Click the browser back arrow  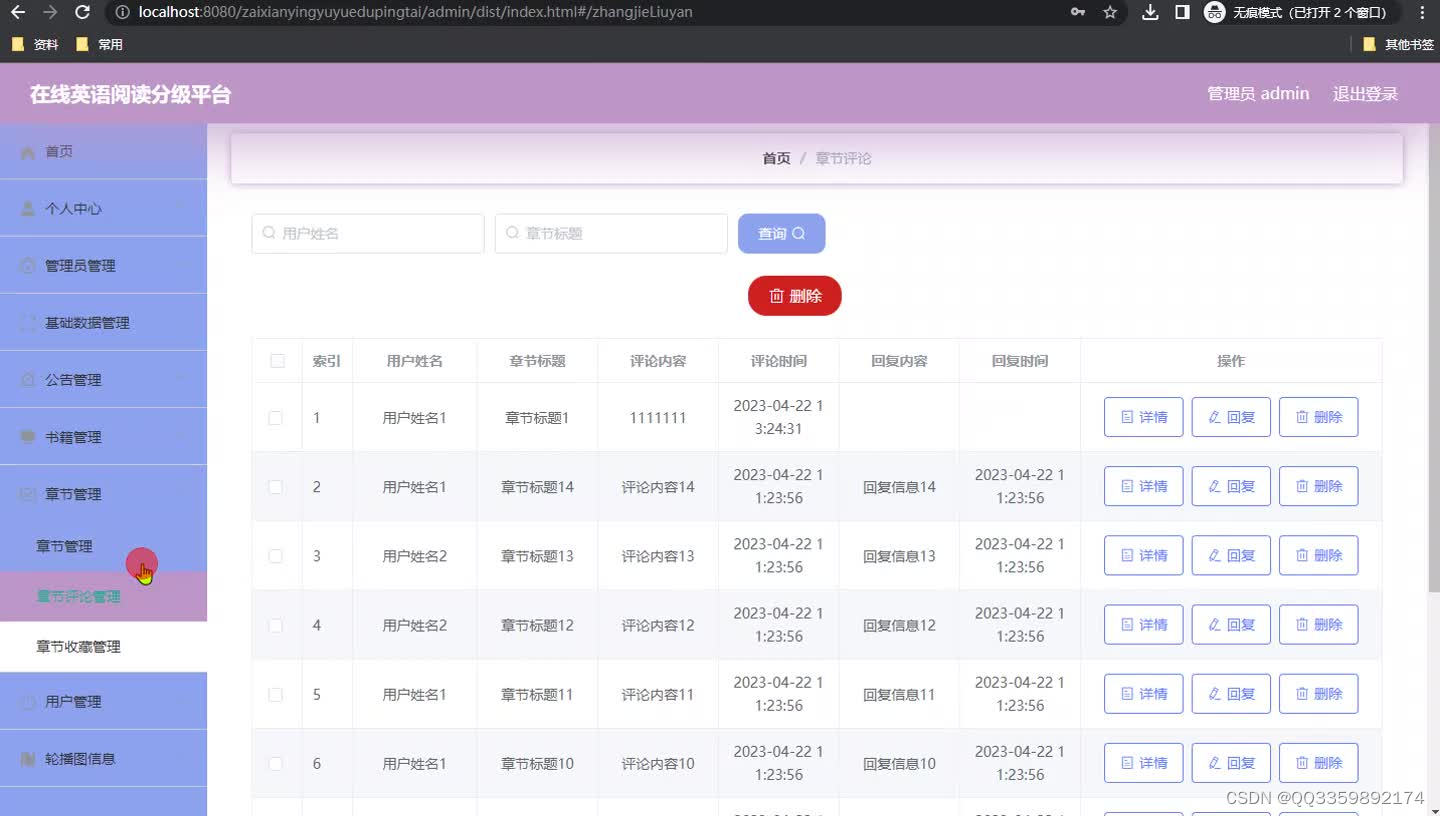(x=18, y=12)
